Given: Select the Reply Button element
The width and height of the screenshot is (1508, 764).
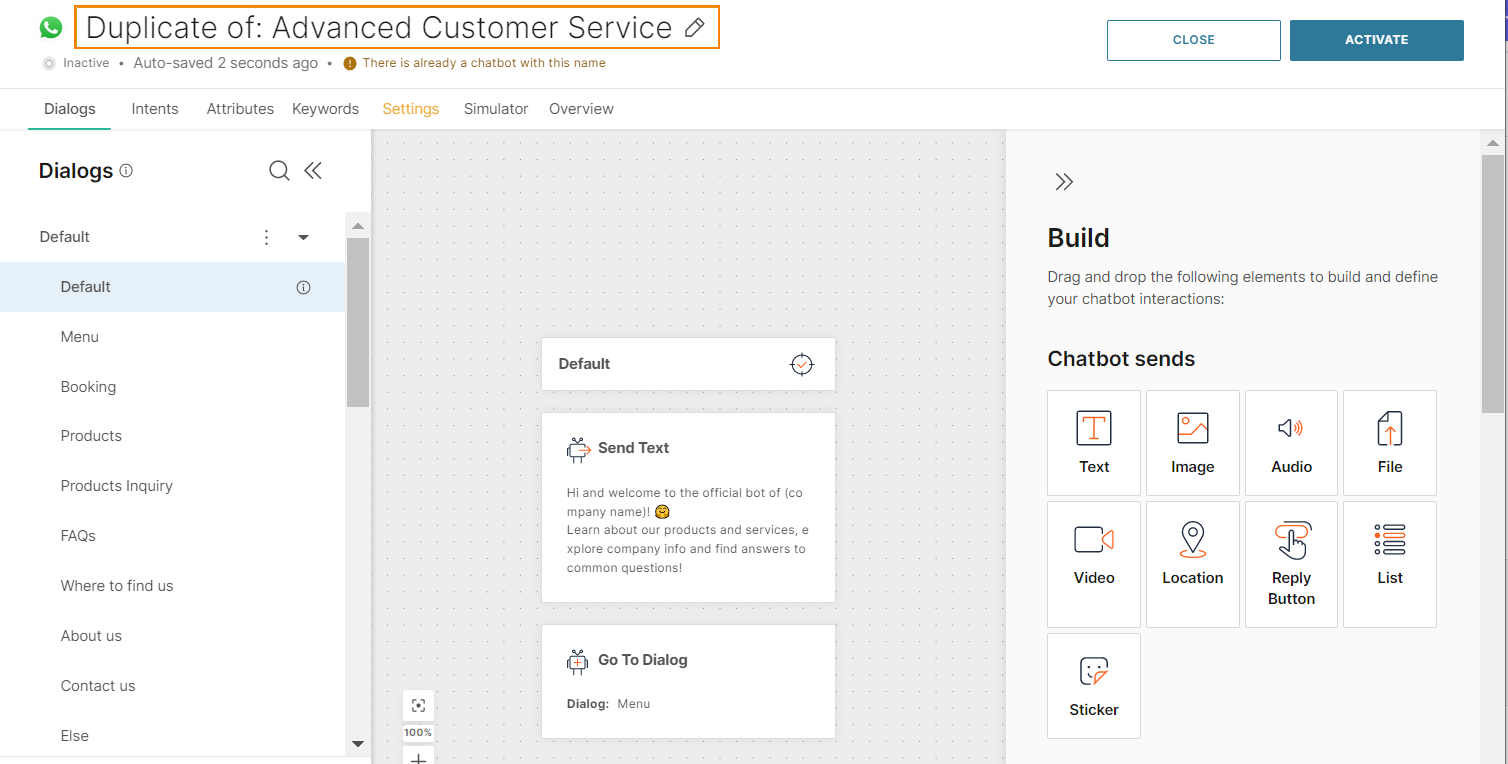Looking at the screenshot, I should [1291, 564].
